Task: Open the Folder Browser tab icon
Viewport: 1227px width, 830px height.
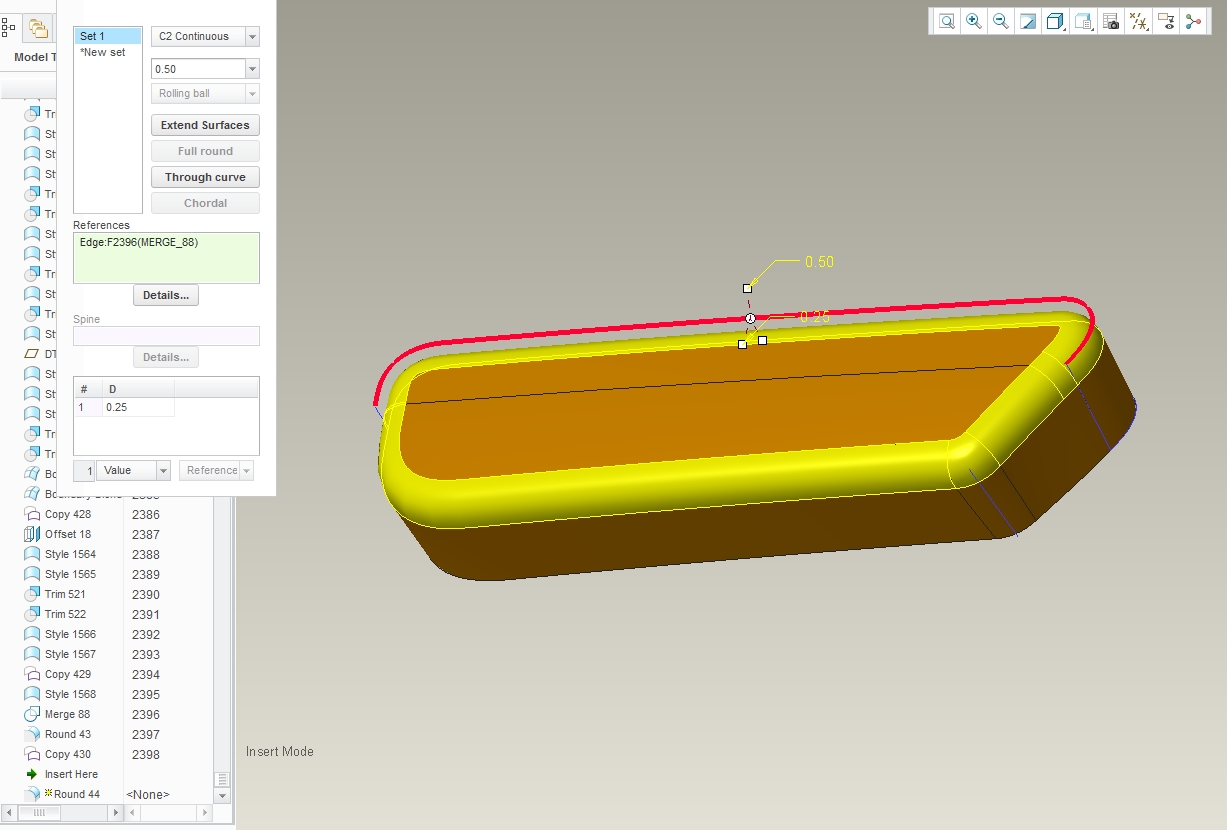Action: click(38, 28)
